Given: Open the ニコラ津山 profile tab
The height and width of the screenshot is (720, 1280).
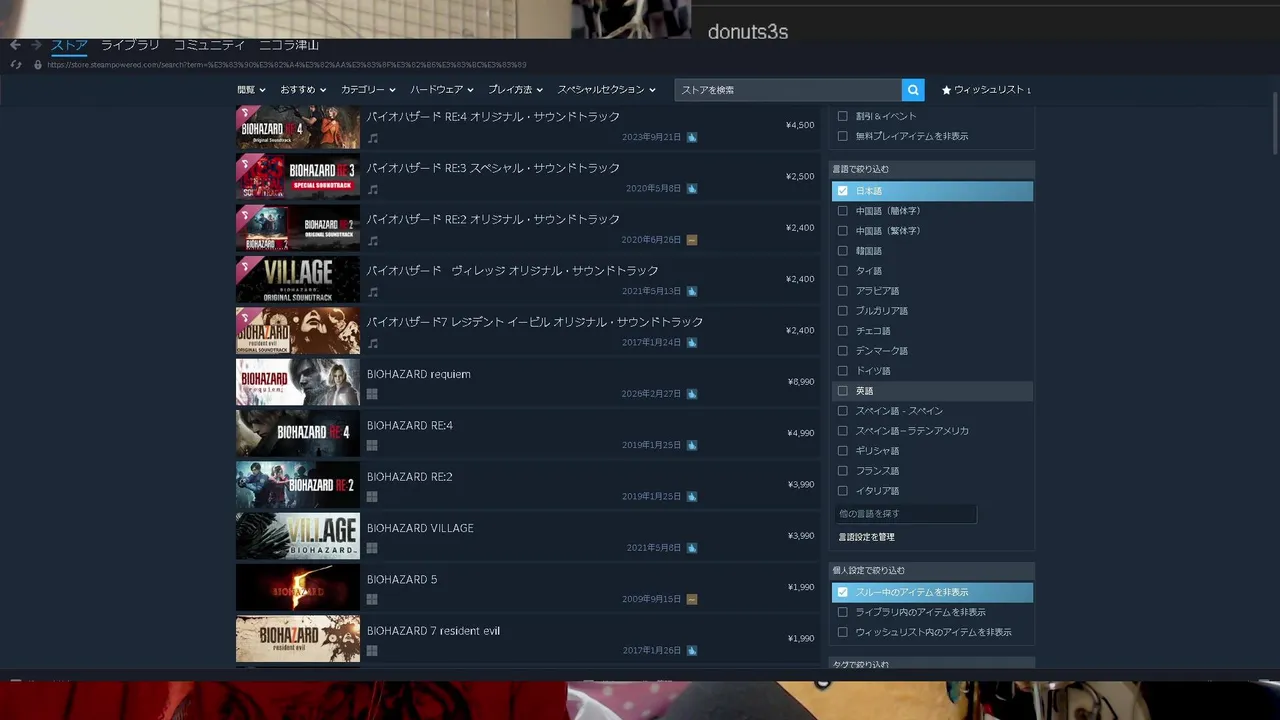Looking at the screenshot, I should pyautogui.click(x=289, y=45).
